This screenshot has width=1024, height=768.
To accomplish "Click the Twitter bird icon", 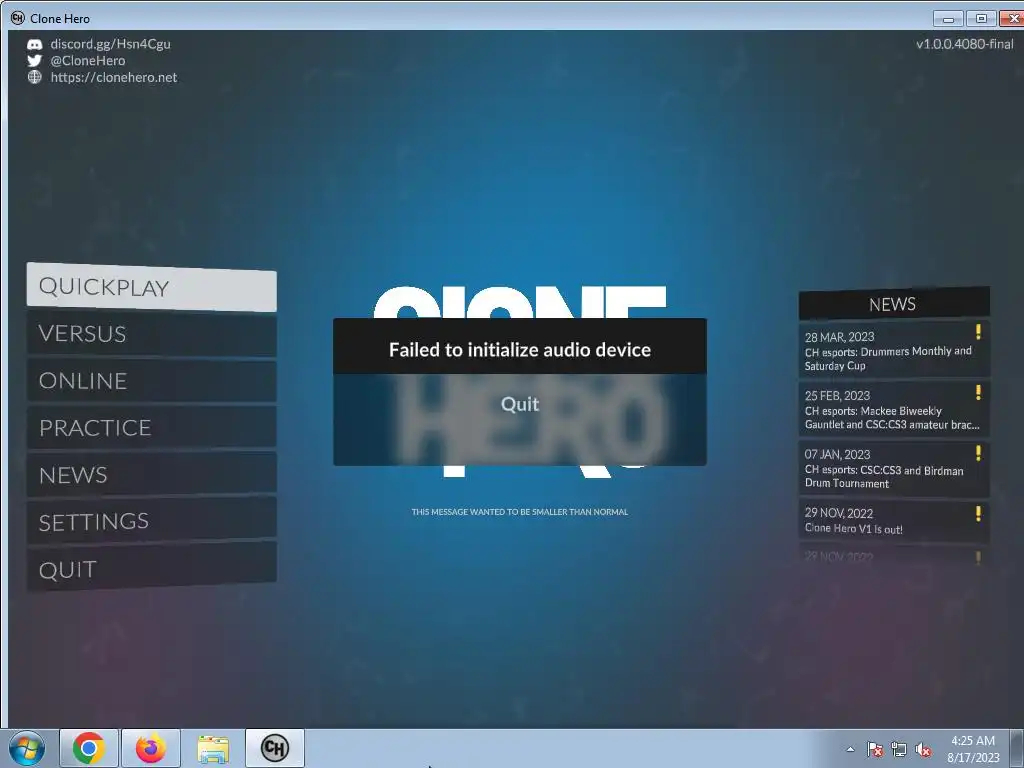I will 35,61.
